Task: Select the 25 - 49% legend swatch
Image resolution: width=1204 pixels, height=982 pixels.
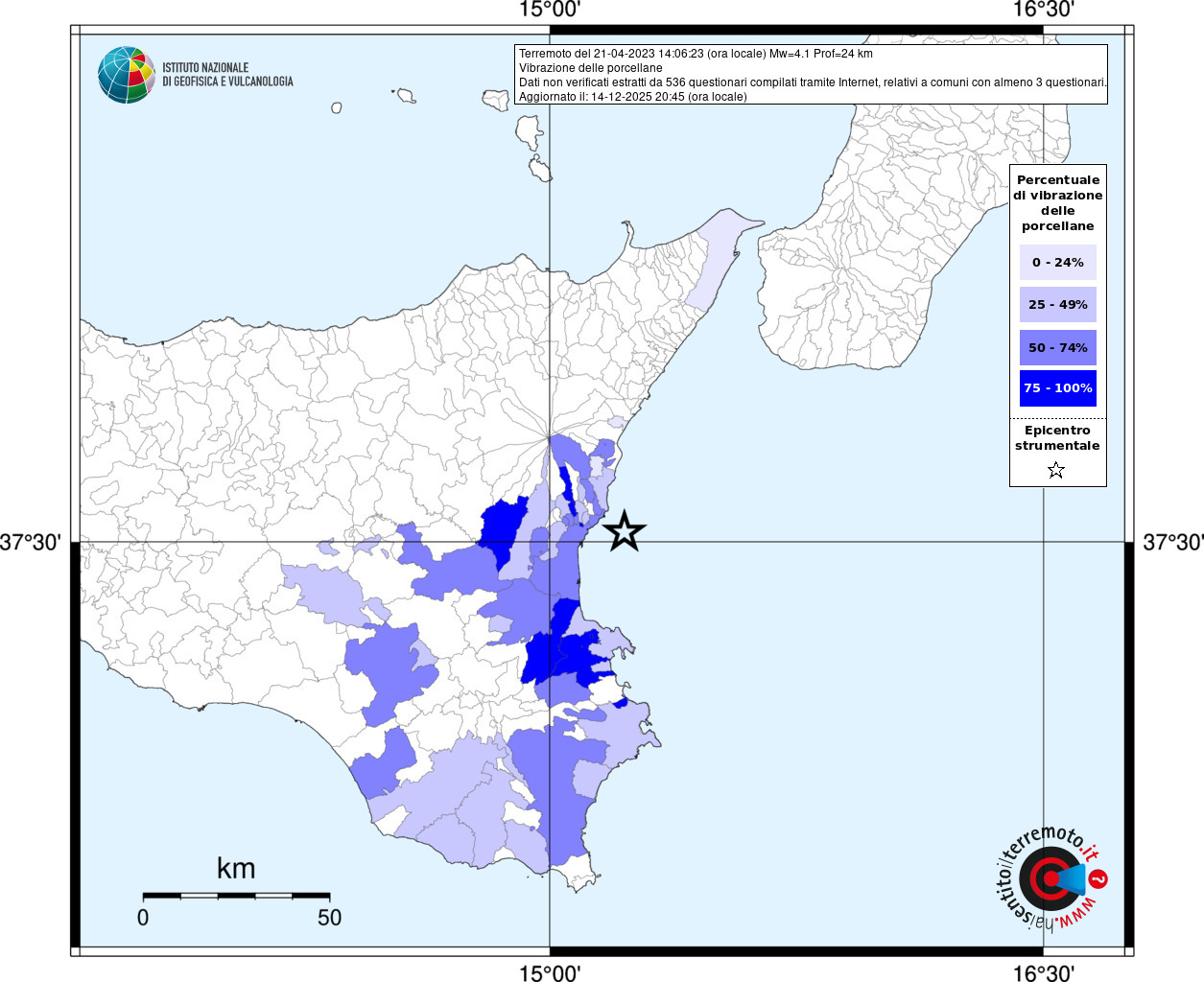Action: tap(1057, 305)
